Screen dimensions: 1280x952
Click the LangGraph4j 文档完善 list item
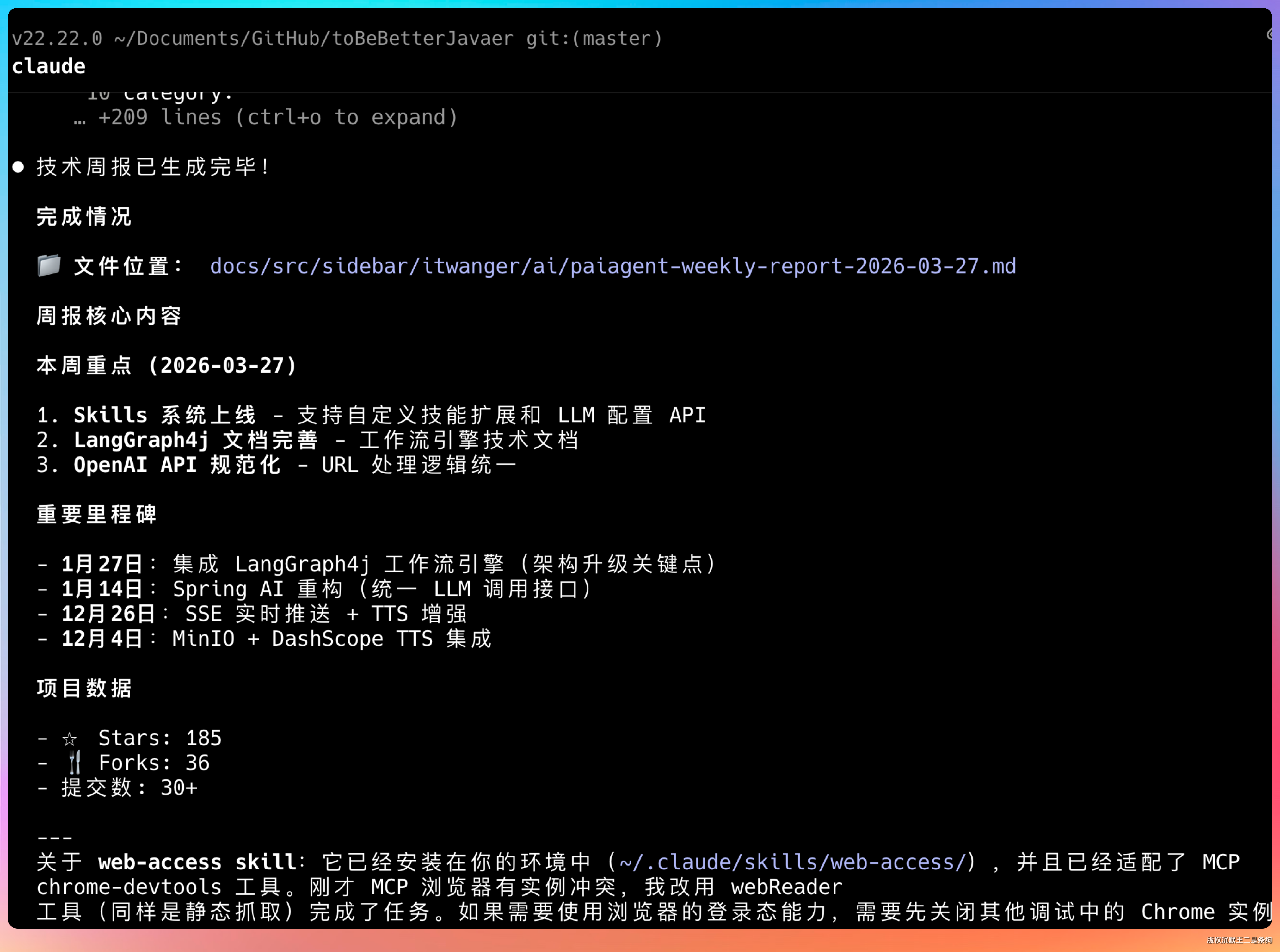[196, 440]
